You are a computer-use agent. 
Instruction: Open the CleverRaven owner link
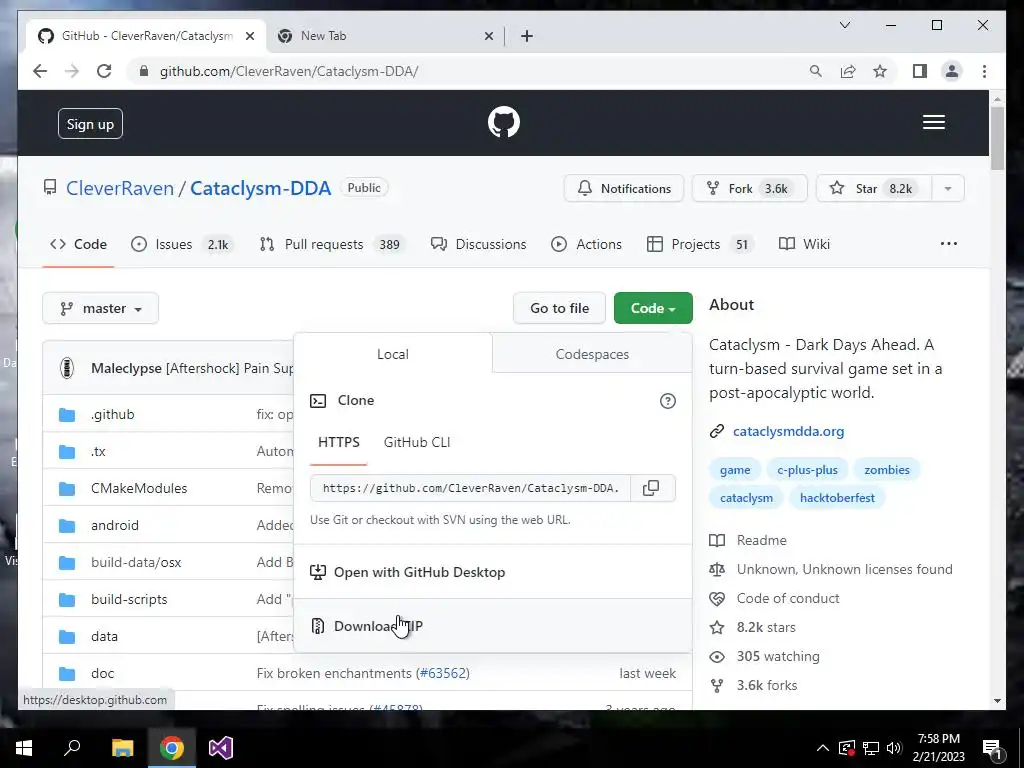pos(120,188)
